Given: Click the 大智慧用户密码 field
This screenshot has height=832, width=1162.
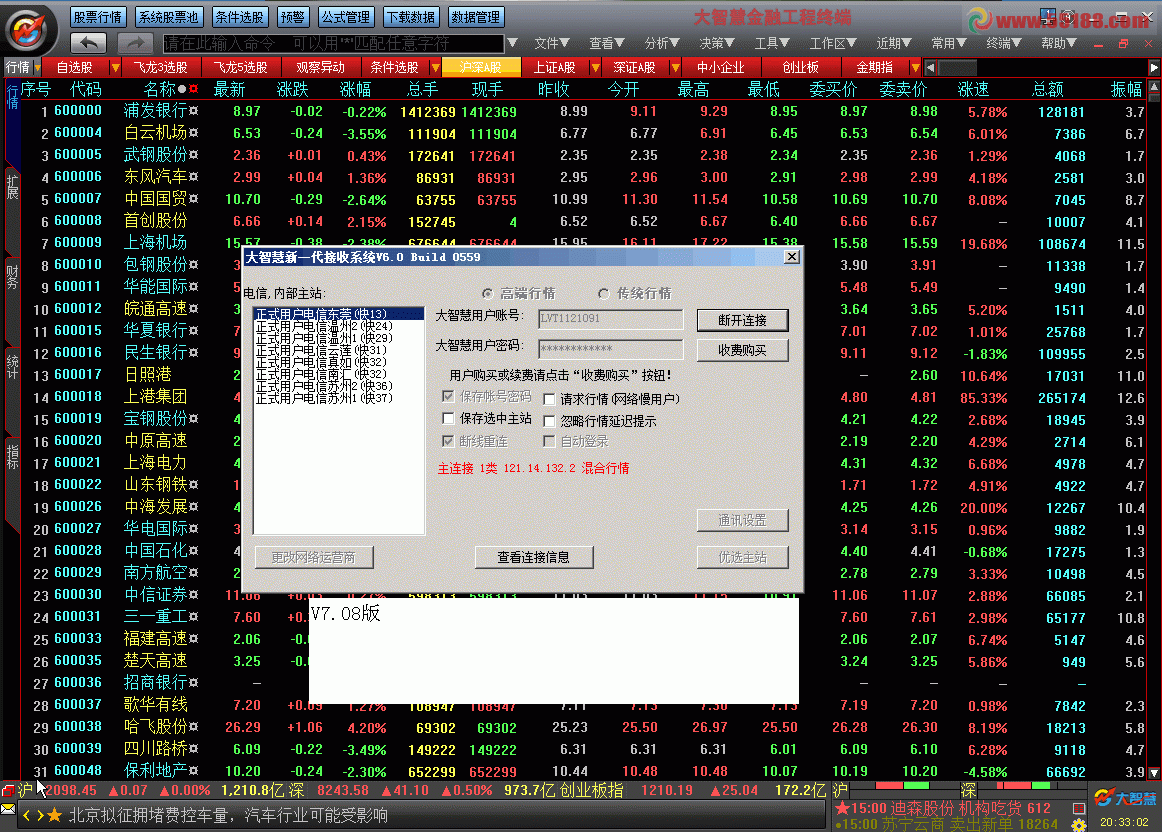Looking at the screenshot, I should tap(611, 349).
